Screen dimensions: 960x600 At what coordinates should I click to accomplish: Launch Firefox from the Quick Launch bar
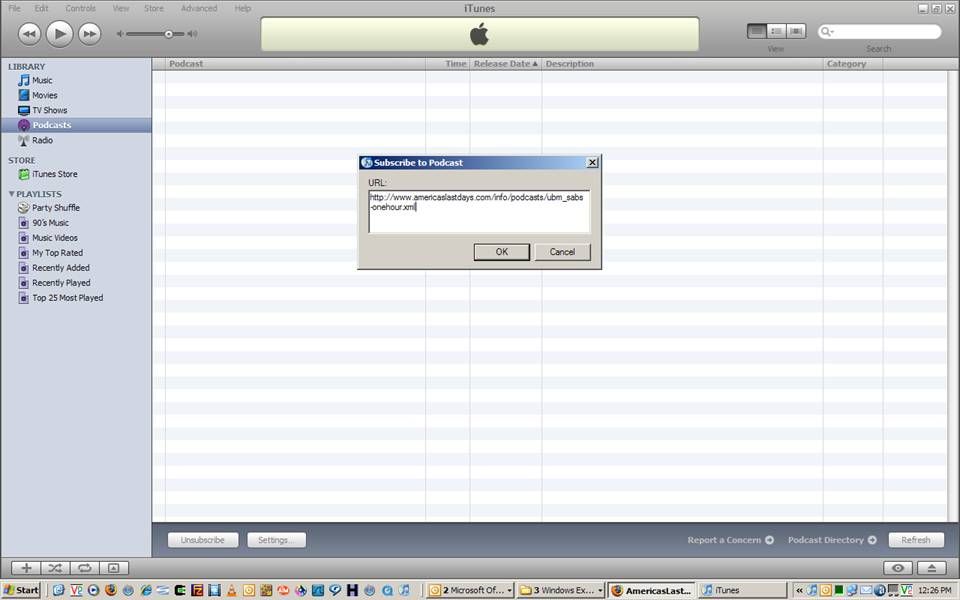tap(111, 590)
